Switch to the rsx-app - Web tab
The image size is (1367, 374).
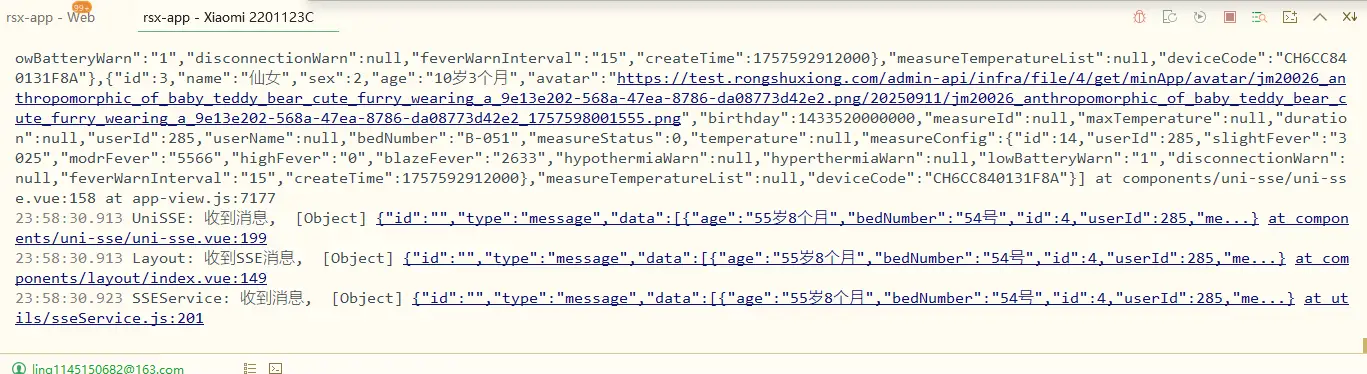tap(50, 17)
